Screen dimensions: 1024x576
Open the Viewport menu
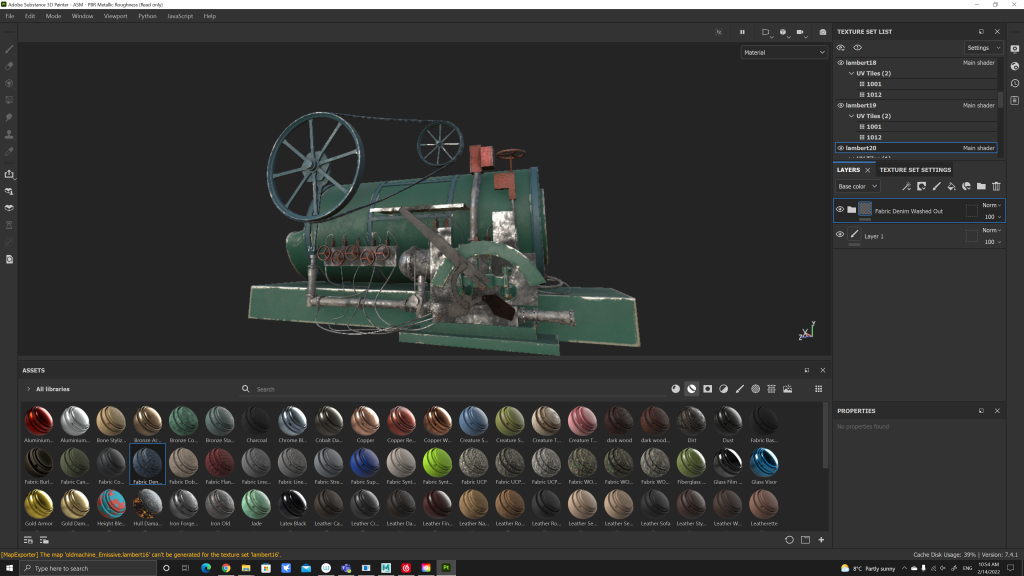tap(115, 16)
